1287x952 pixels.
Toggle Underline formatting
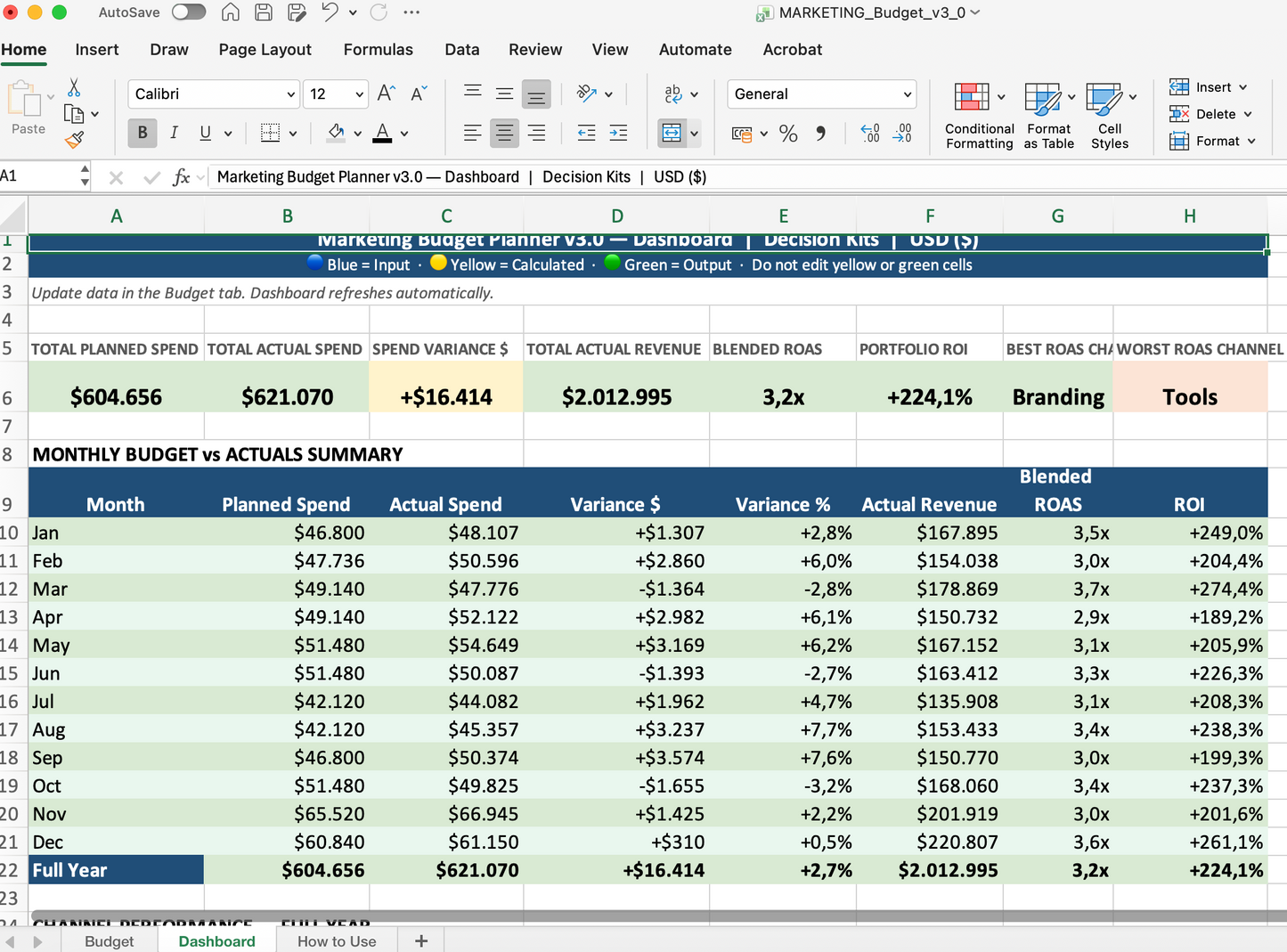(x=206, y=133)
